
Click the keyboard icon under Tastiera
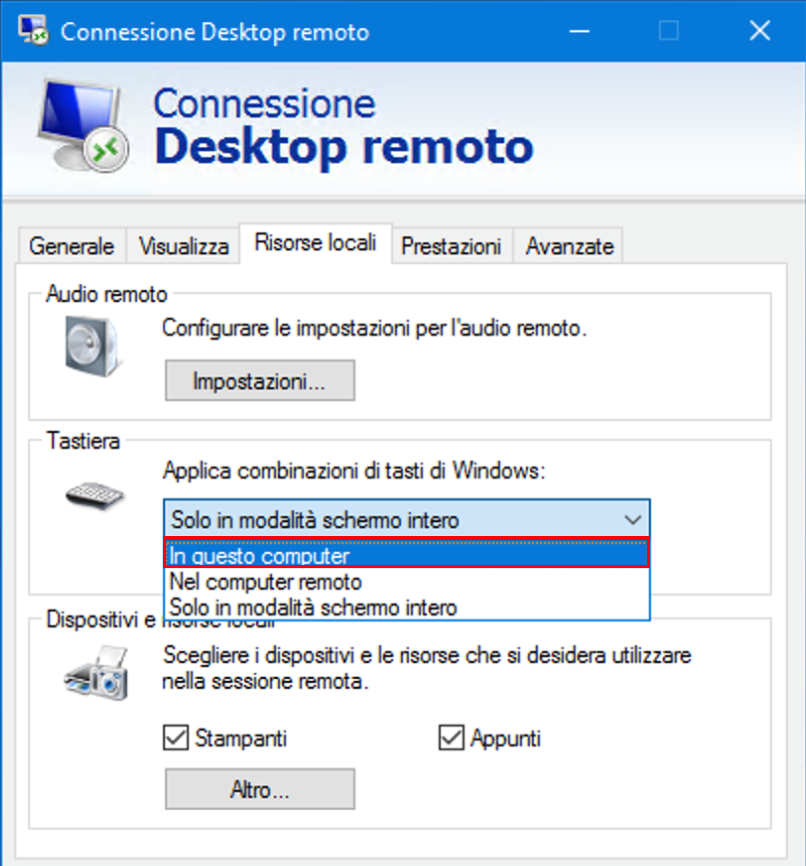tap(94, 495)
